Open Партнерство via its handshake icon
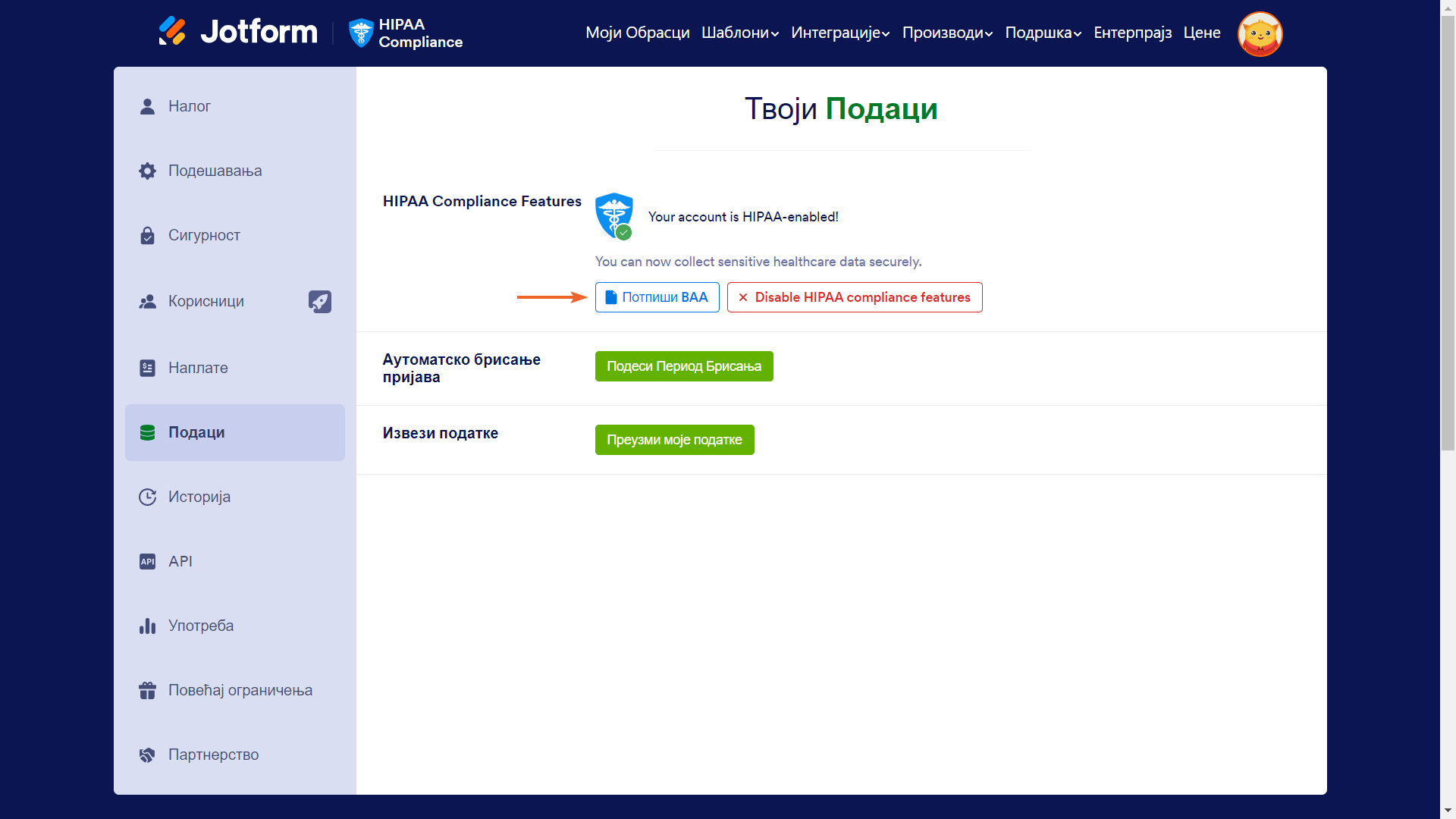 tap(147, 755)
